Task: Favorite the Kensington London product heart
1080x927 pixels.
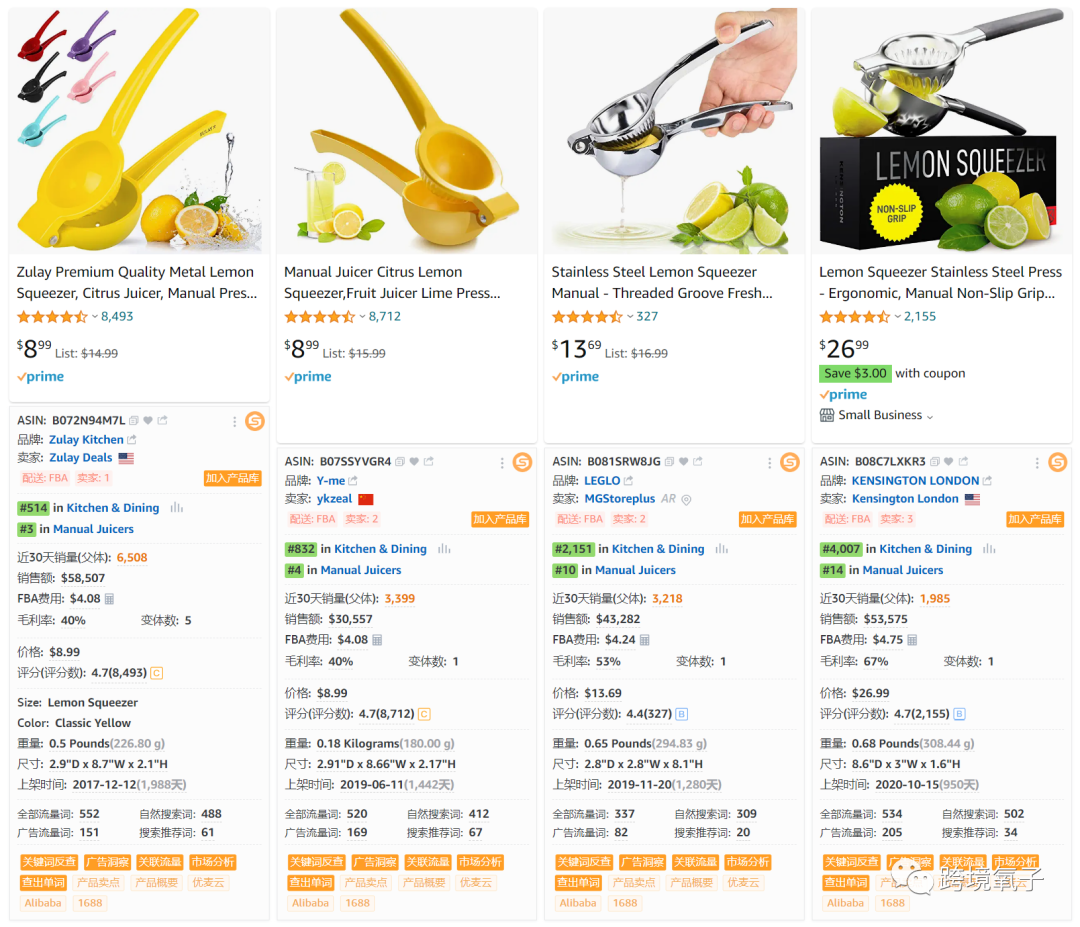Action: pyautogui.click(x=948, y=461)
